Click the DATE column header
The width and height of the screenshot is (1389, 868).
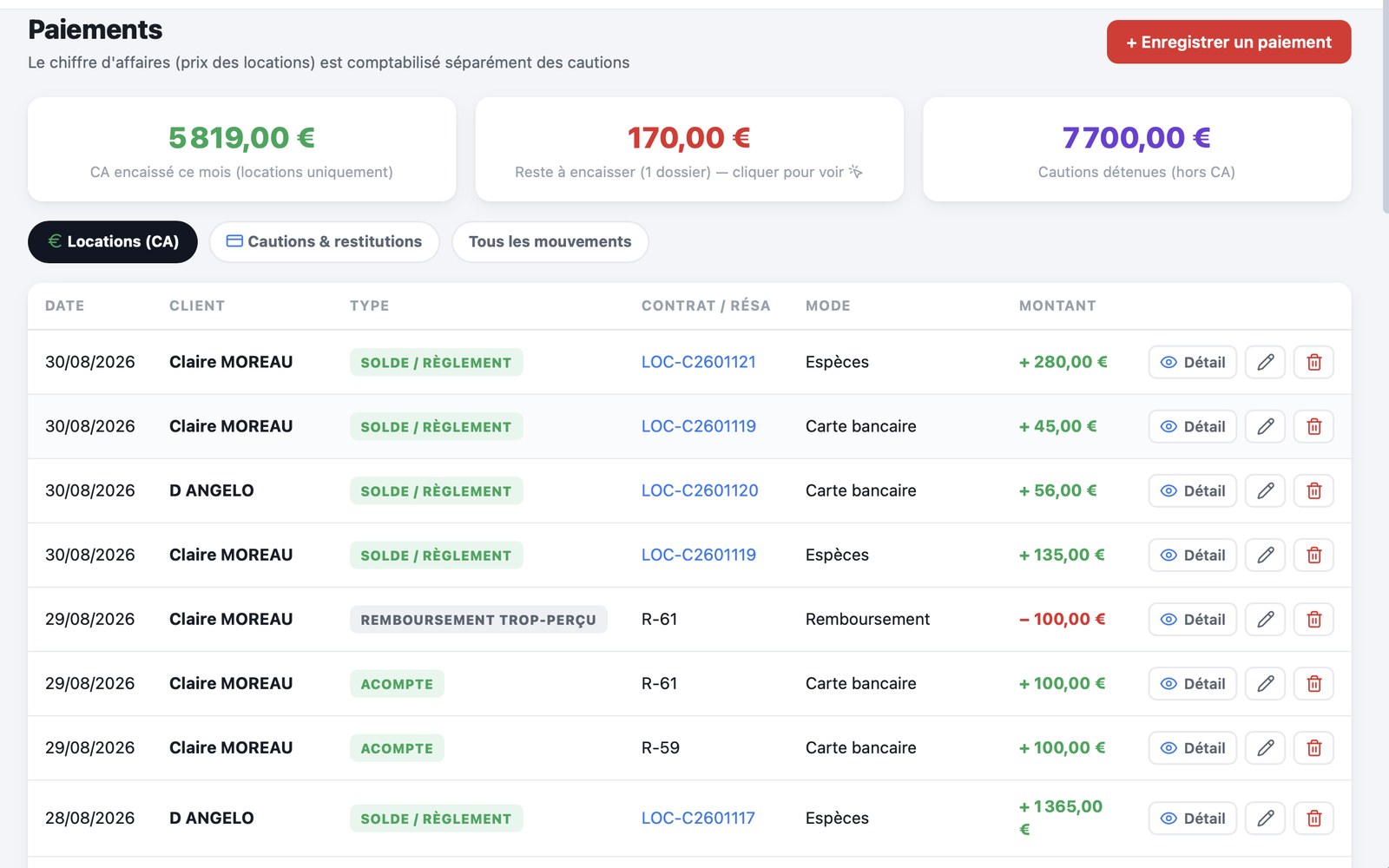[65, 306]
